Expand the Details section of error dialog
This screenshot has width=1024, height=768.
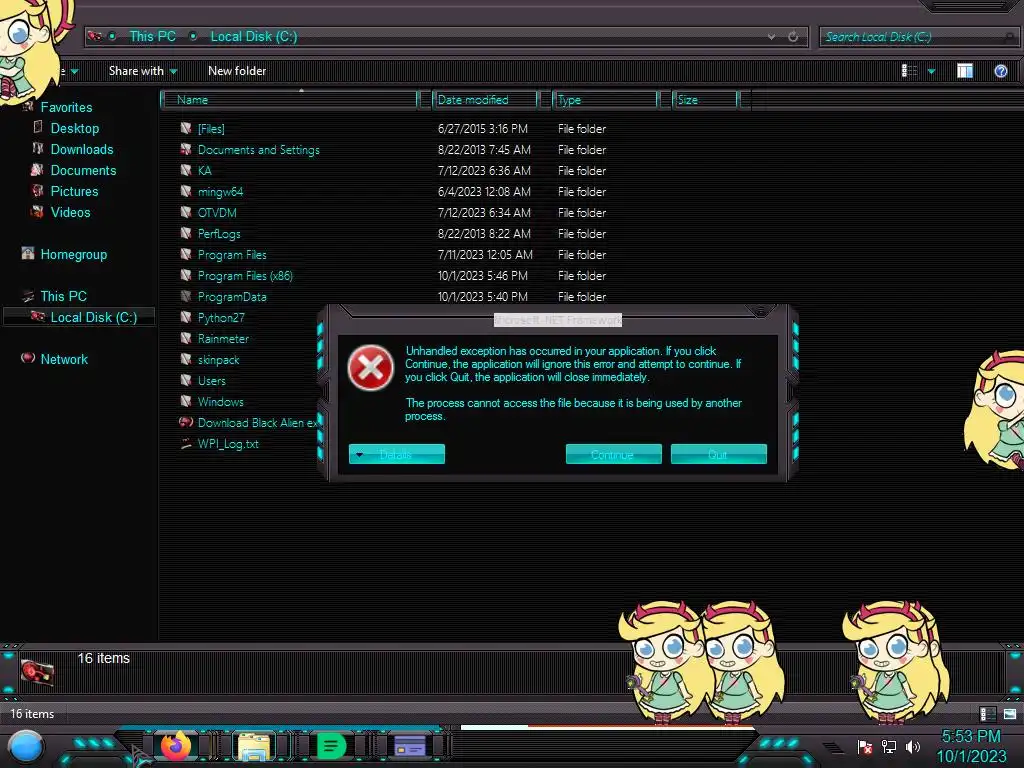[x=396, y=454]
